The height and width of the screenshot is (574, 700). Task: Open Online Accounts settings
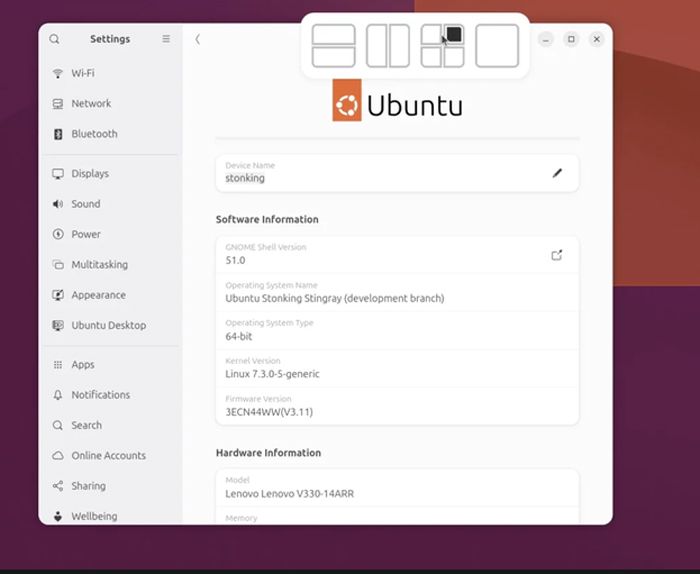tap(112, 455)
